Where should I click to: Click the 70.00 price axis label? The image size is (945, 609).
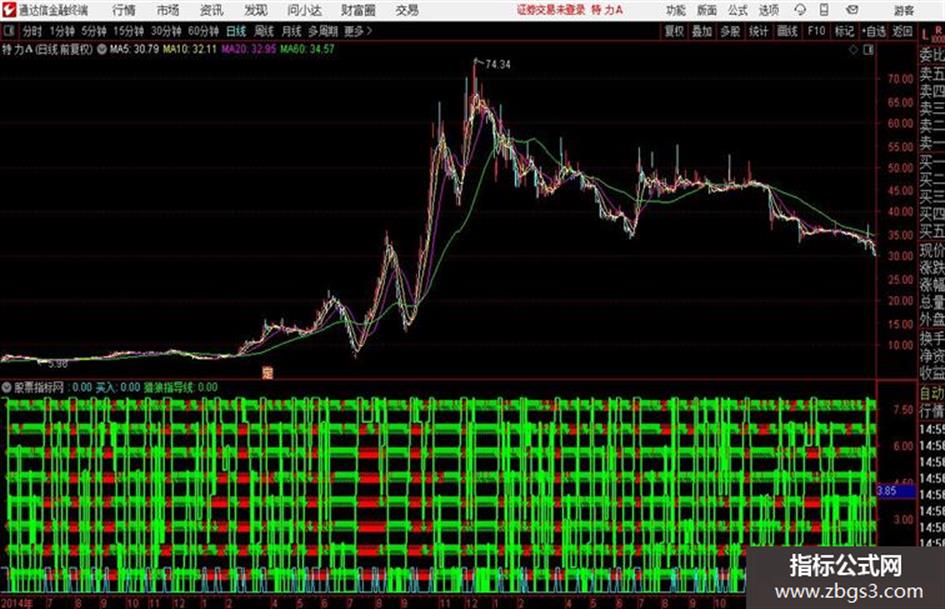tap(900, 79)
